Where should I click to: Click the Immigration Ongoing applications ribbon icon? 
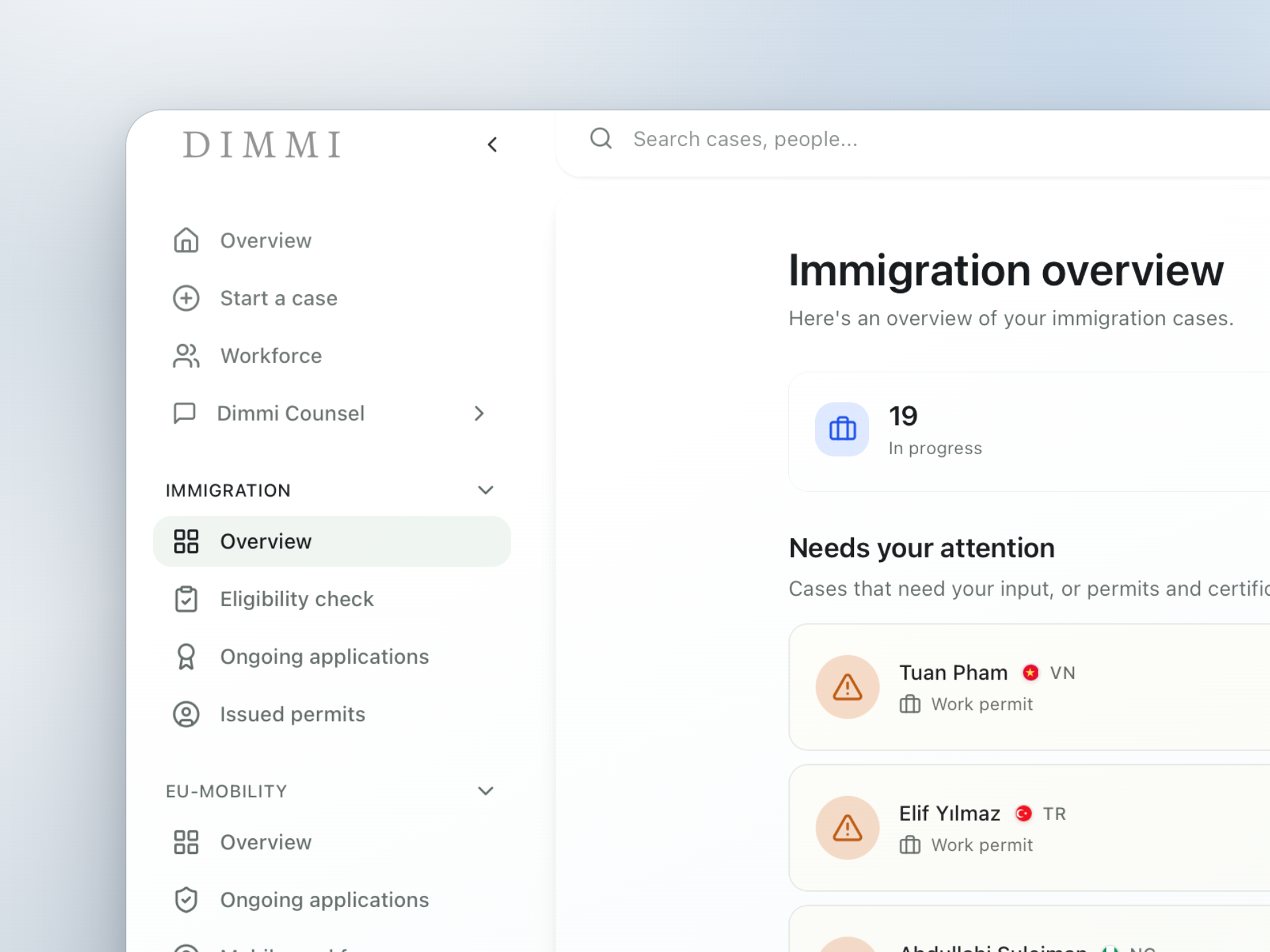186,656
